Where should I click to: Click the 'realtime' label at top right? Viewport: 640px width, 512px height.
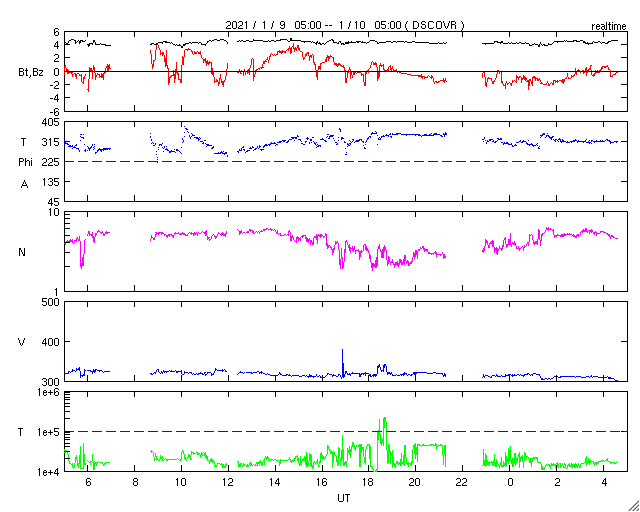point(609,26)
